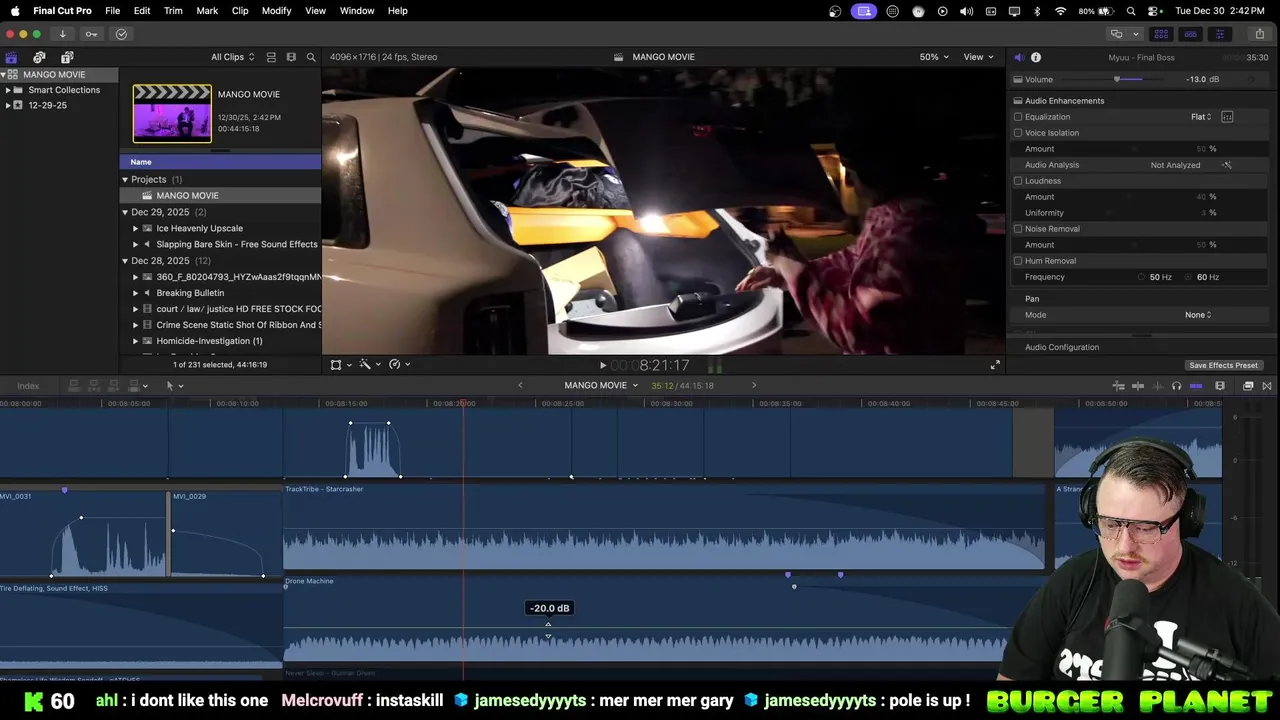
Task: Expand the Smart Collections folder
Action: pyautogui.click(x=8, y=90)
